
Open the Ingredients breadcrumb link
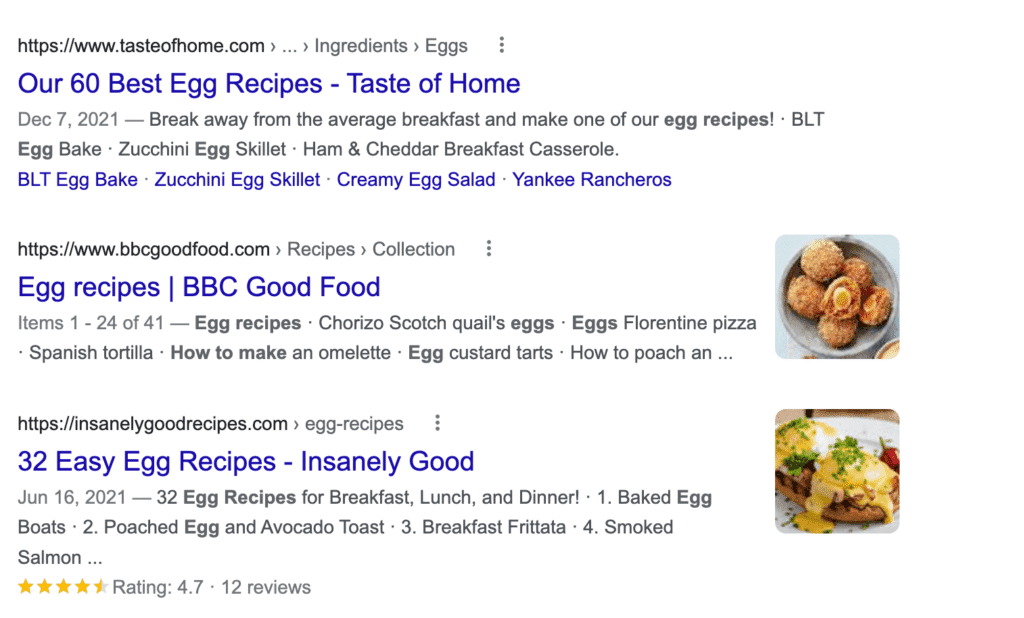(x=361, y=45)
